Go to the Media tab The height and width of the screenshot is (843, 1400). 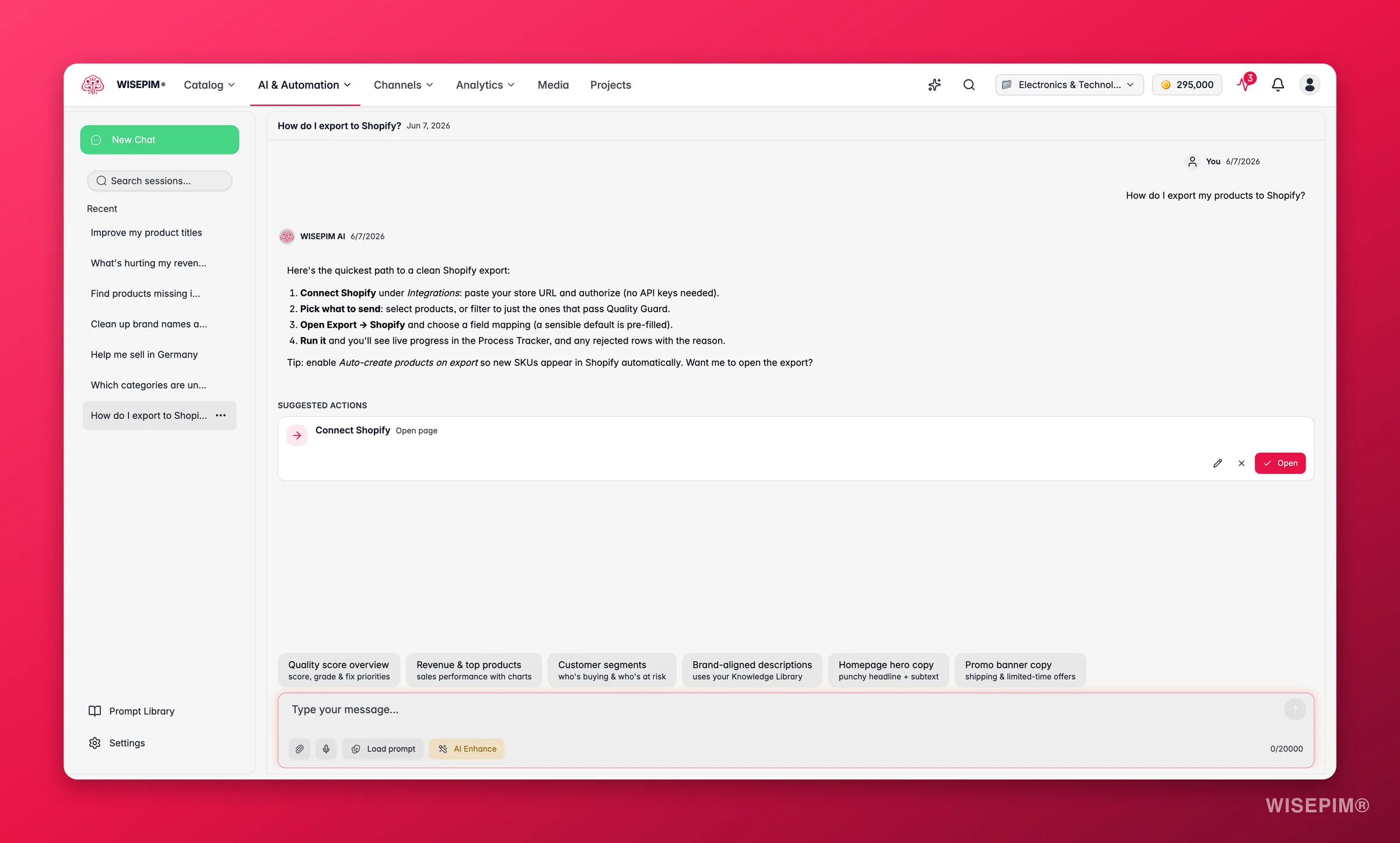coord(553,85)
